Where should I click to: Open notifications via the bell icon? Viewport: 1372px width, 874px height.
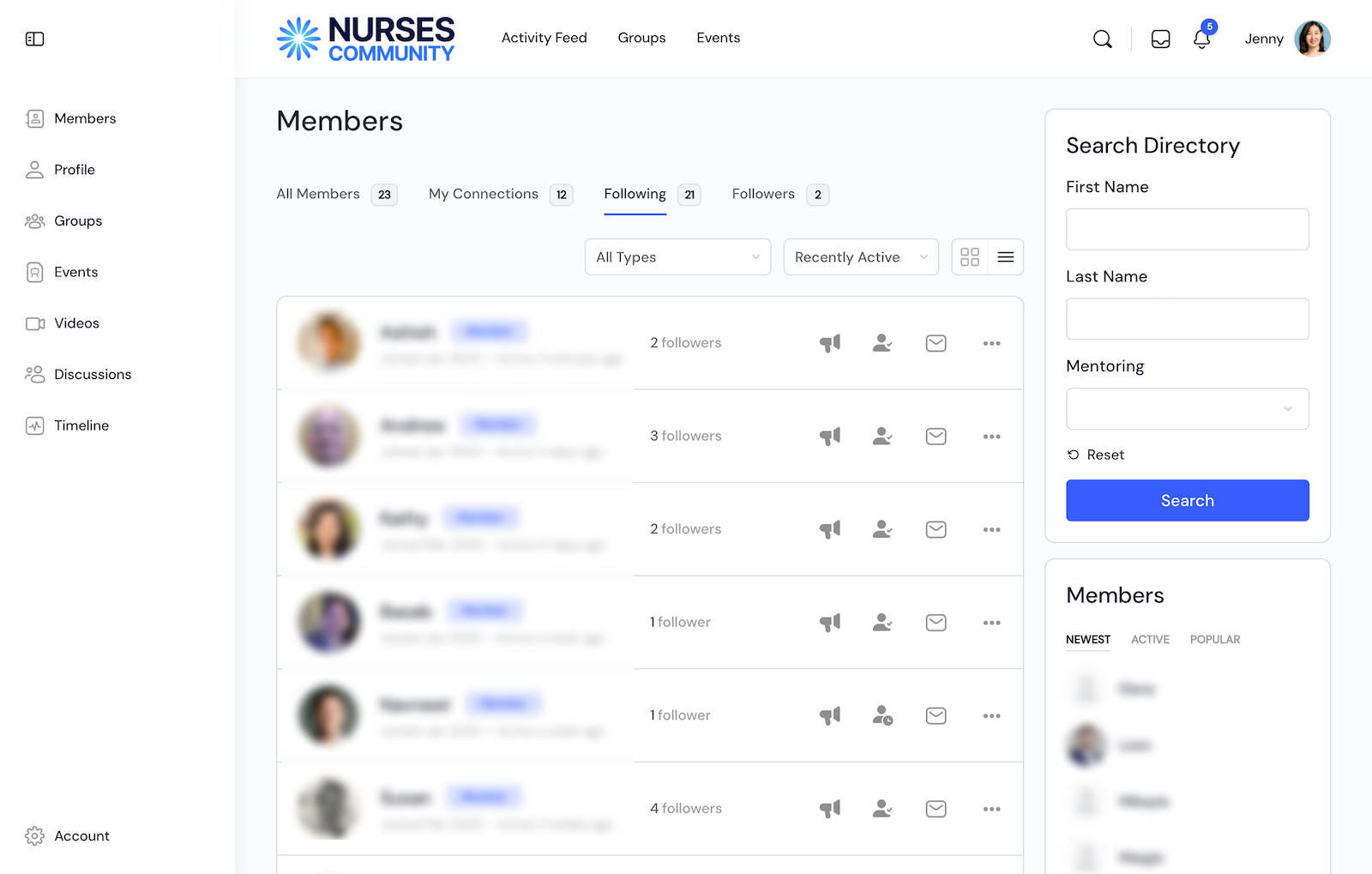(1202, 39)
